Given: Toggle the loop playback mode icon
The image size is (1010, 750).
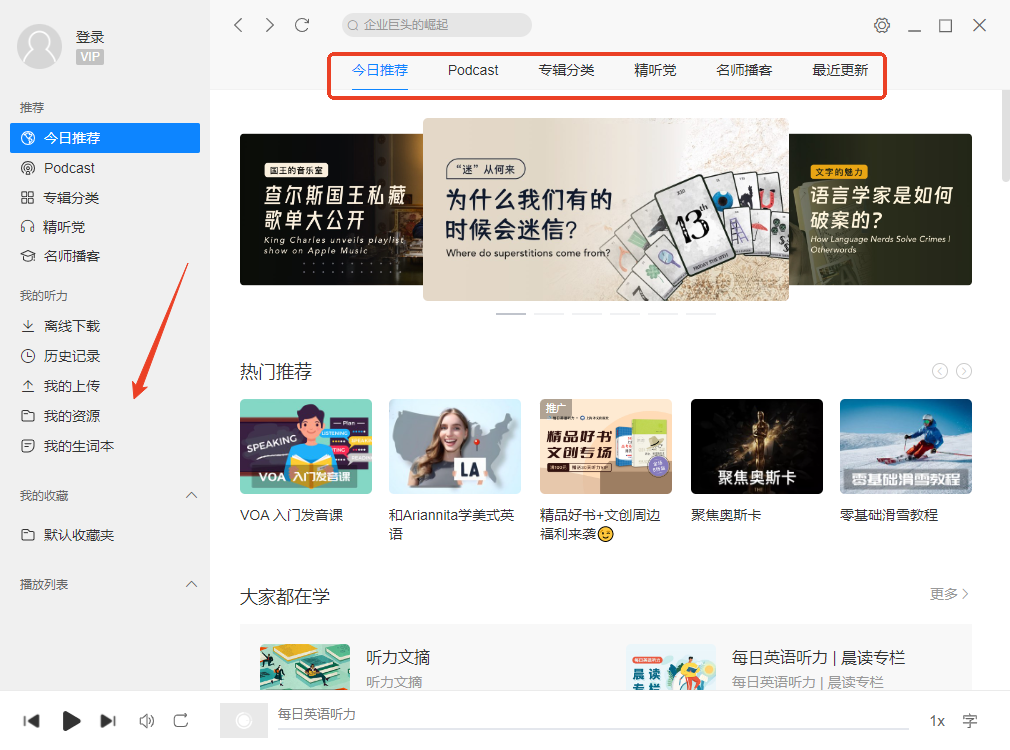Looking at the screenshot, I should tap(181, 721).
